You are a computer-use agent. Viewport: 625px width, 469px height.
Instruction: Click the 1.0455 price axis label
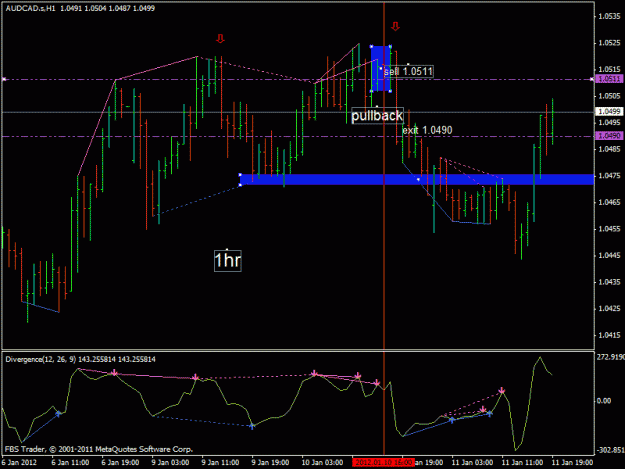click(x=609, y=229)
